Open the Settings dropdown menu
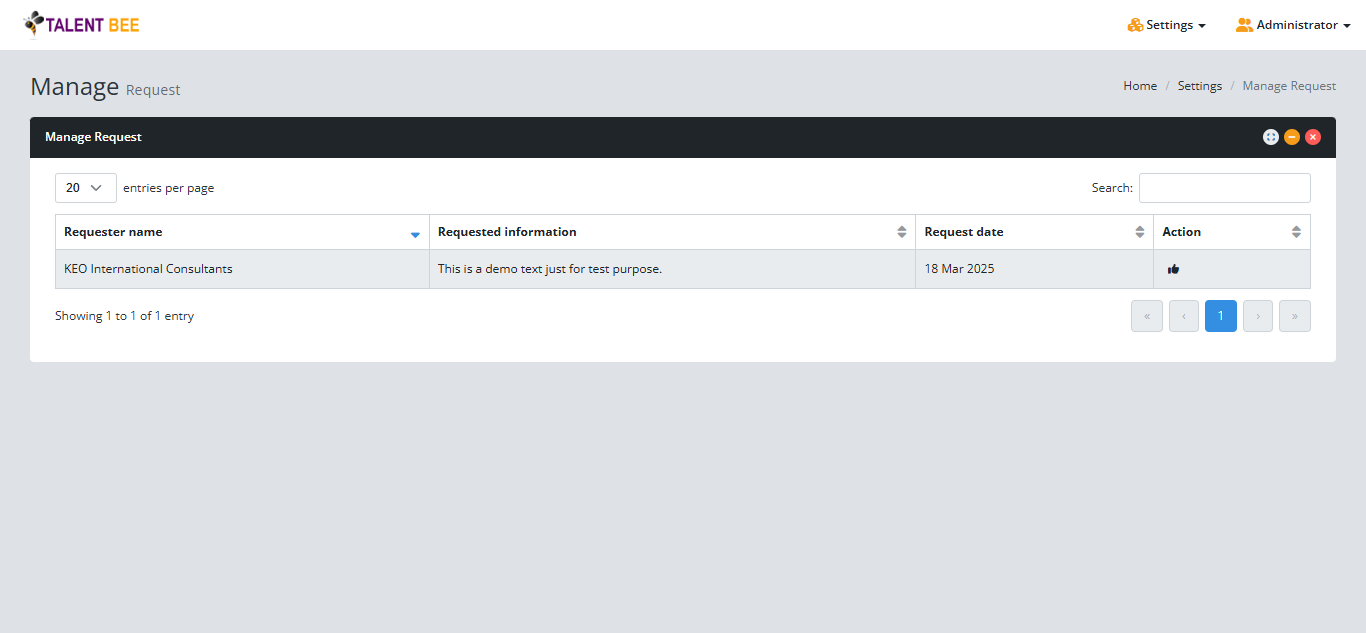This screenshot has height=633, width=1366. (1168, 24)
